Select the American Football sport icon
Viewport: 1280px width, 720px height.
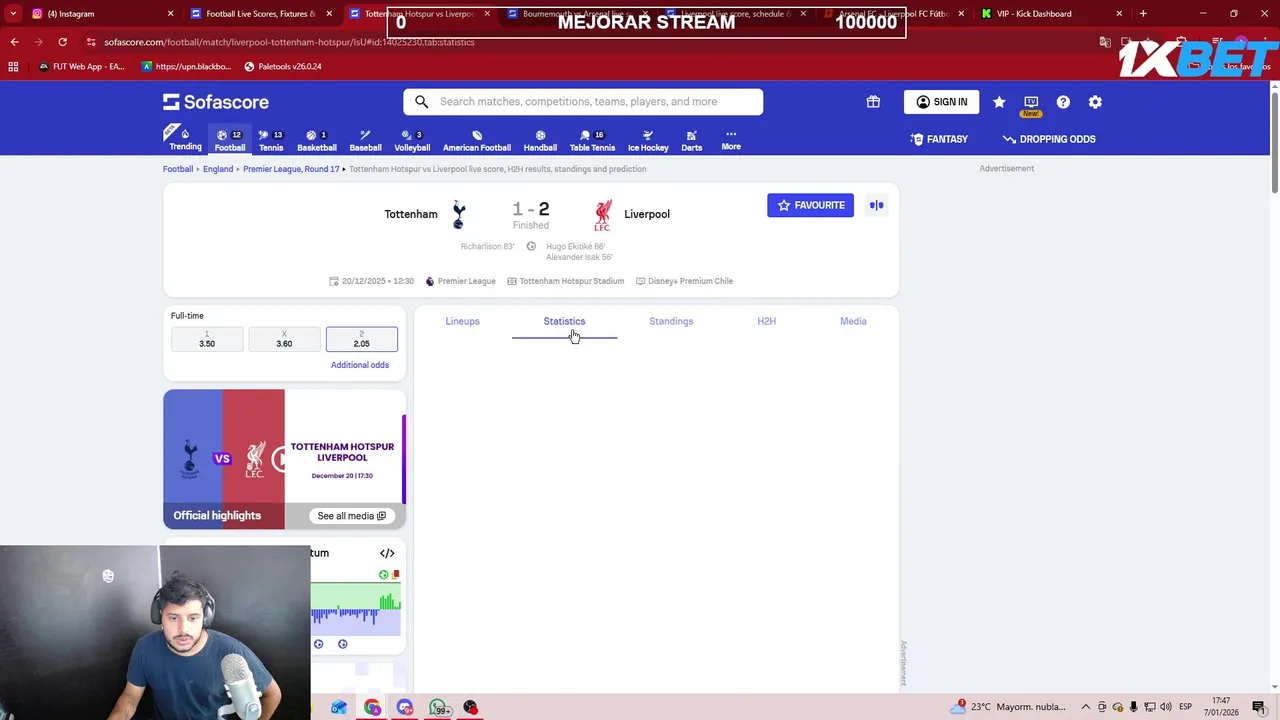point(477,140)
